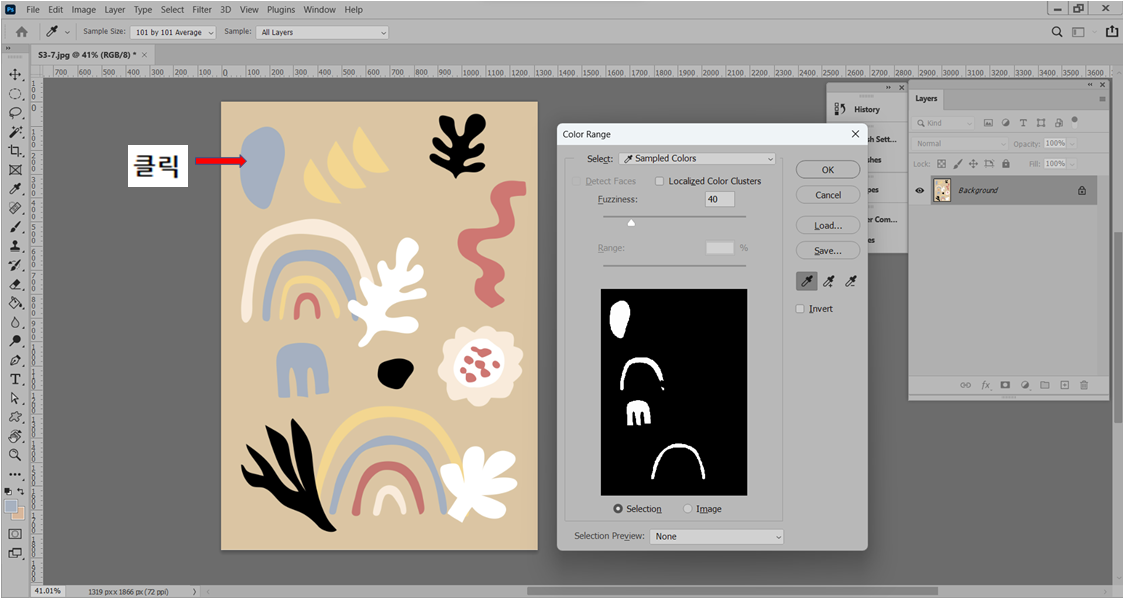The height and width of the screenshot is (599, 1124).
Task: Select the Magic Wand tool
Action: [x=15, y=132]
